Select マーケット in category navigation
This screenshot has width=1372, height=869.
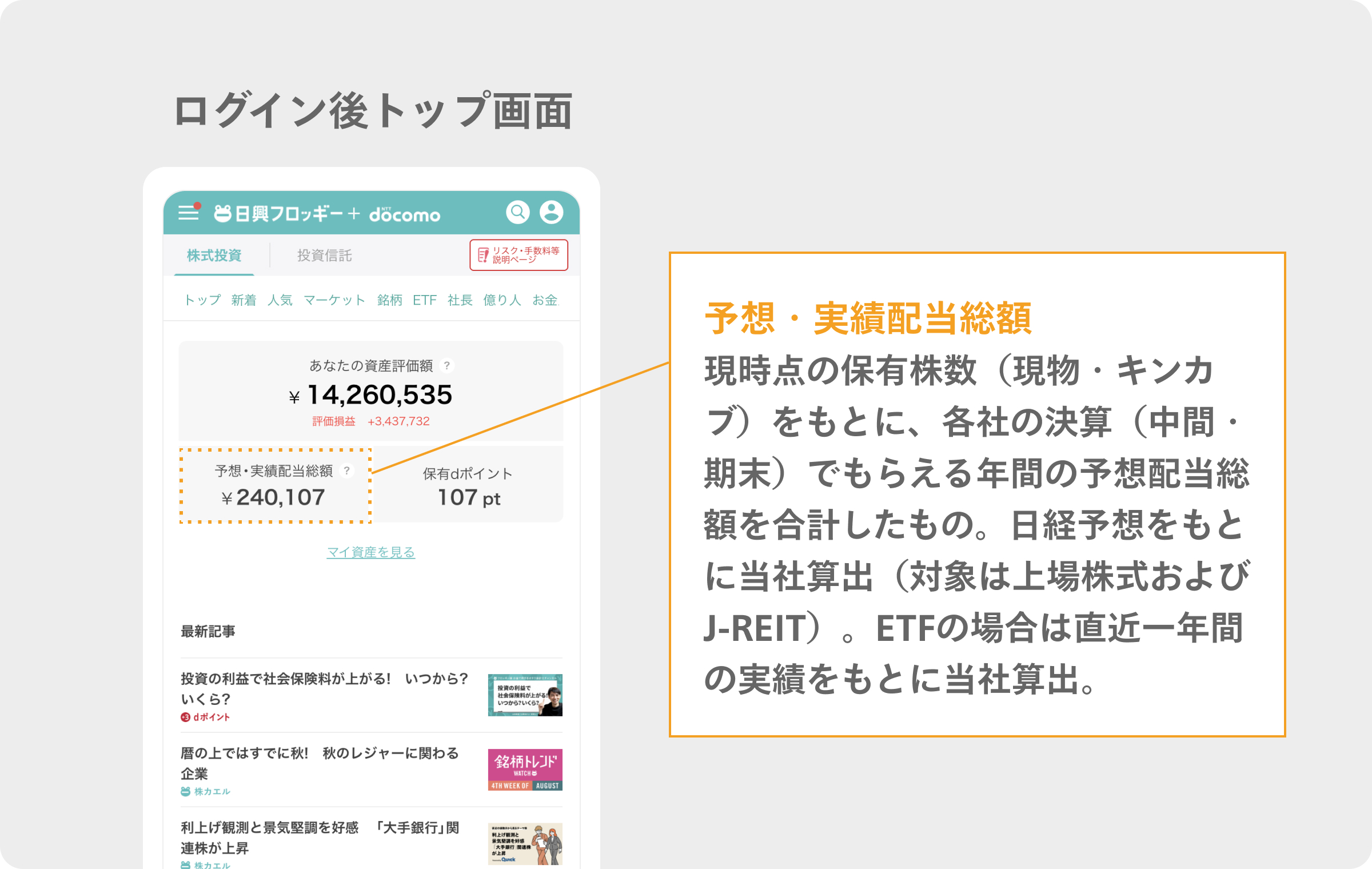tap(334, 300)
